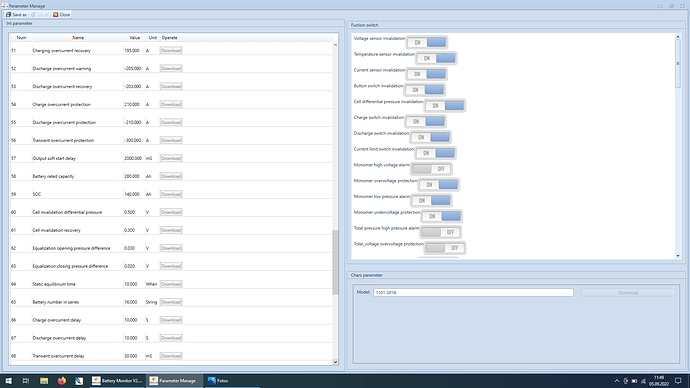Select the Equalization closing pressure difference row
The height and width of the screenshot is (388, 690).
click(171, 266)
